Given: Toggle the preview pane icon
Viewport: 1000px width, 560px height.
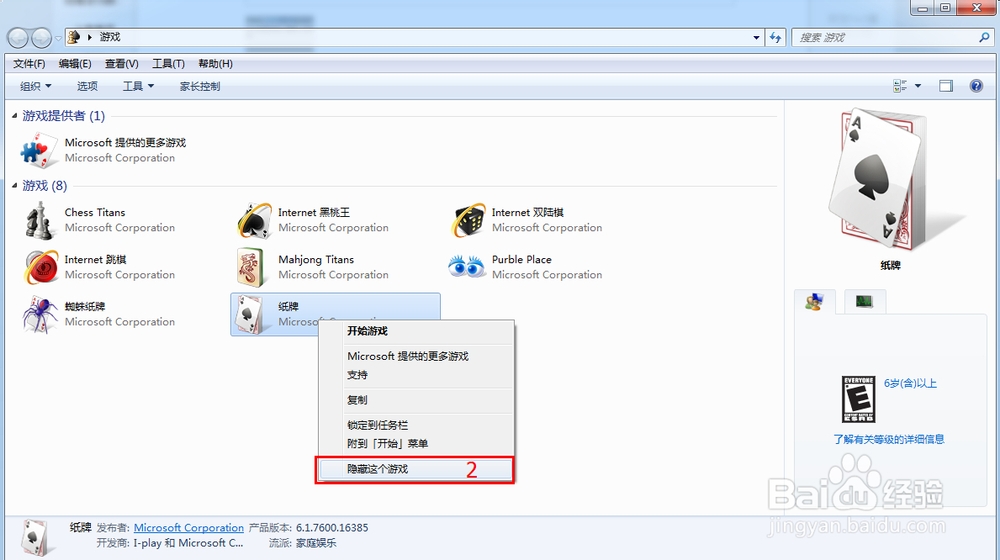Looking at the screenshot, I should pyautogui.click(x=946, y=86).
